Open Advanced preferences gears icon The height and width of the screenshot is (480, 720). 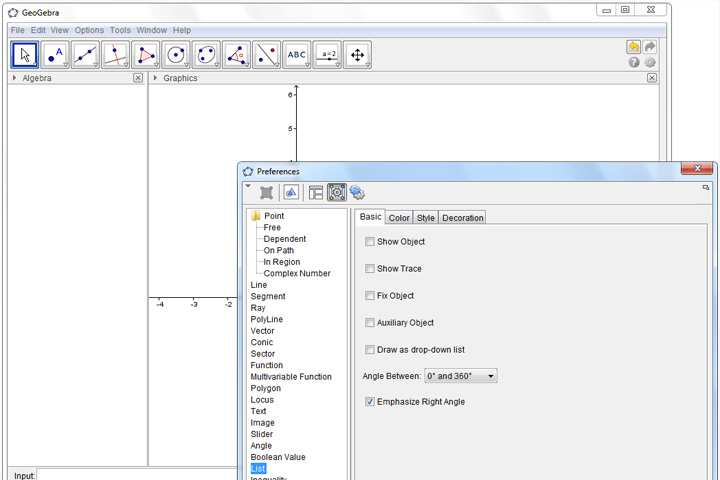click(x=357, y=192)
